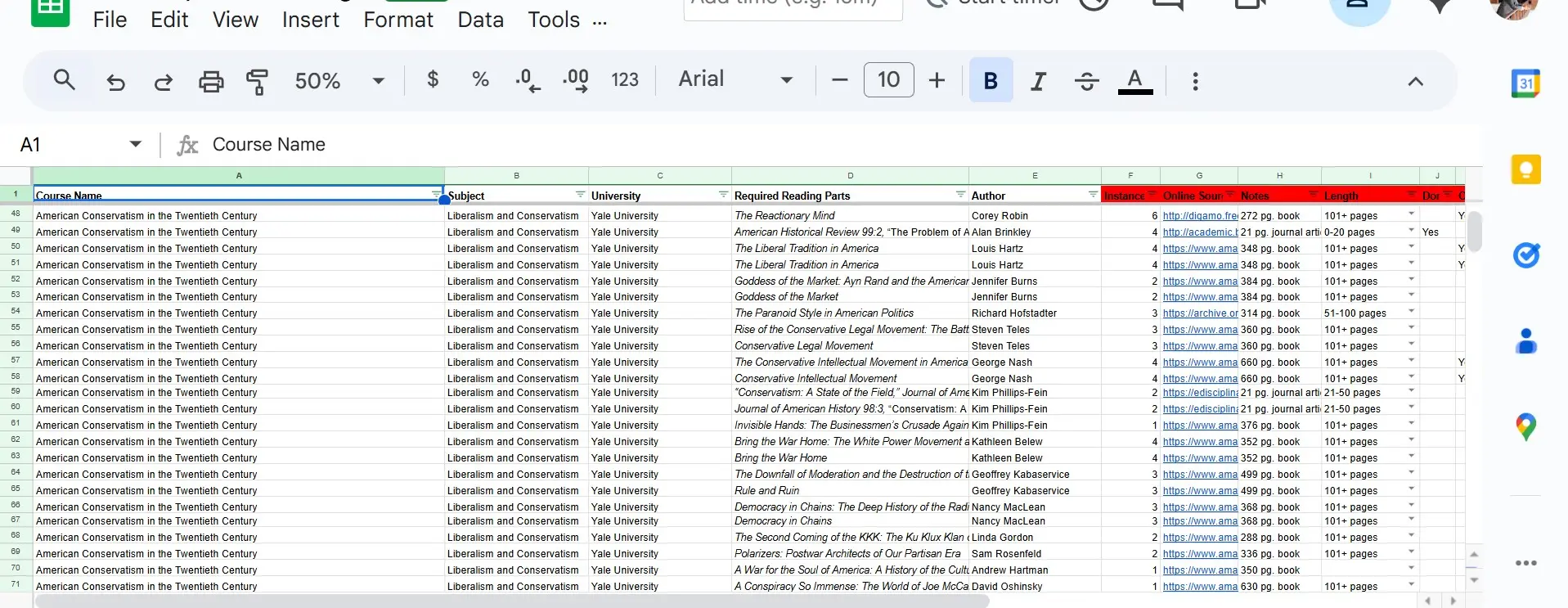Screen dimensions: 1568x608
Task: Open the Format menu
Action: [398, 20]
